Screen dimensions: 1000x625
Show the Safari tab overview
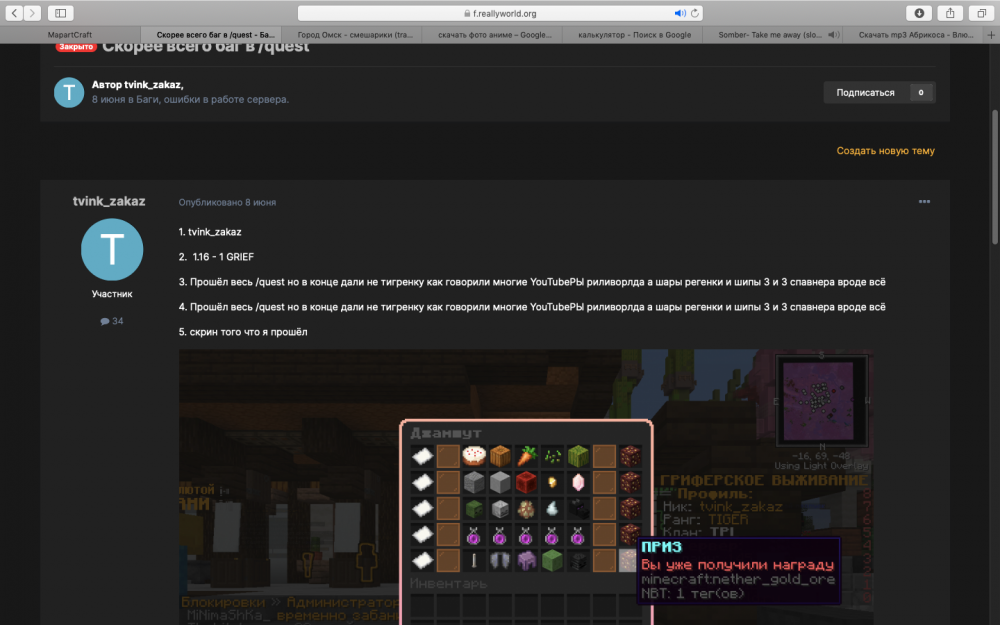982,13
